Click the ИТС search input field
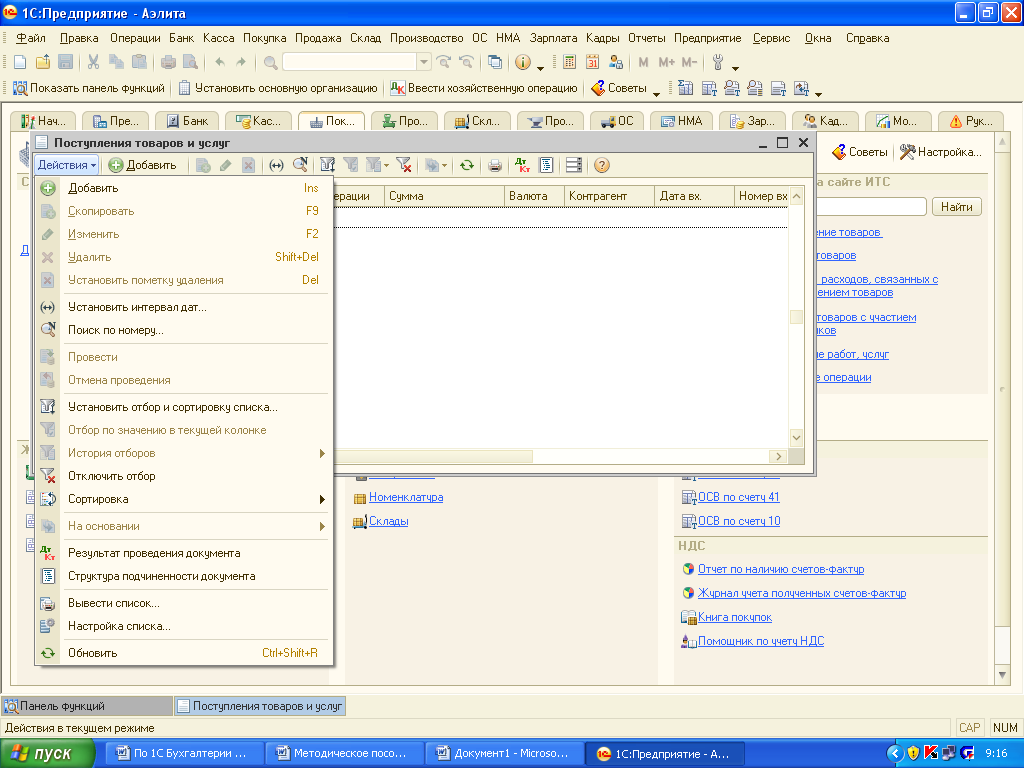Image resolution: width=1024 pixels, height=768 pixels. [871, 207]
